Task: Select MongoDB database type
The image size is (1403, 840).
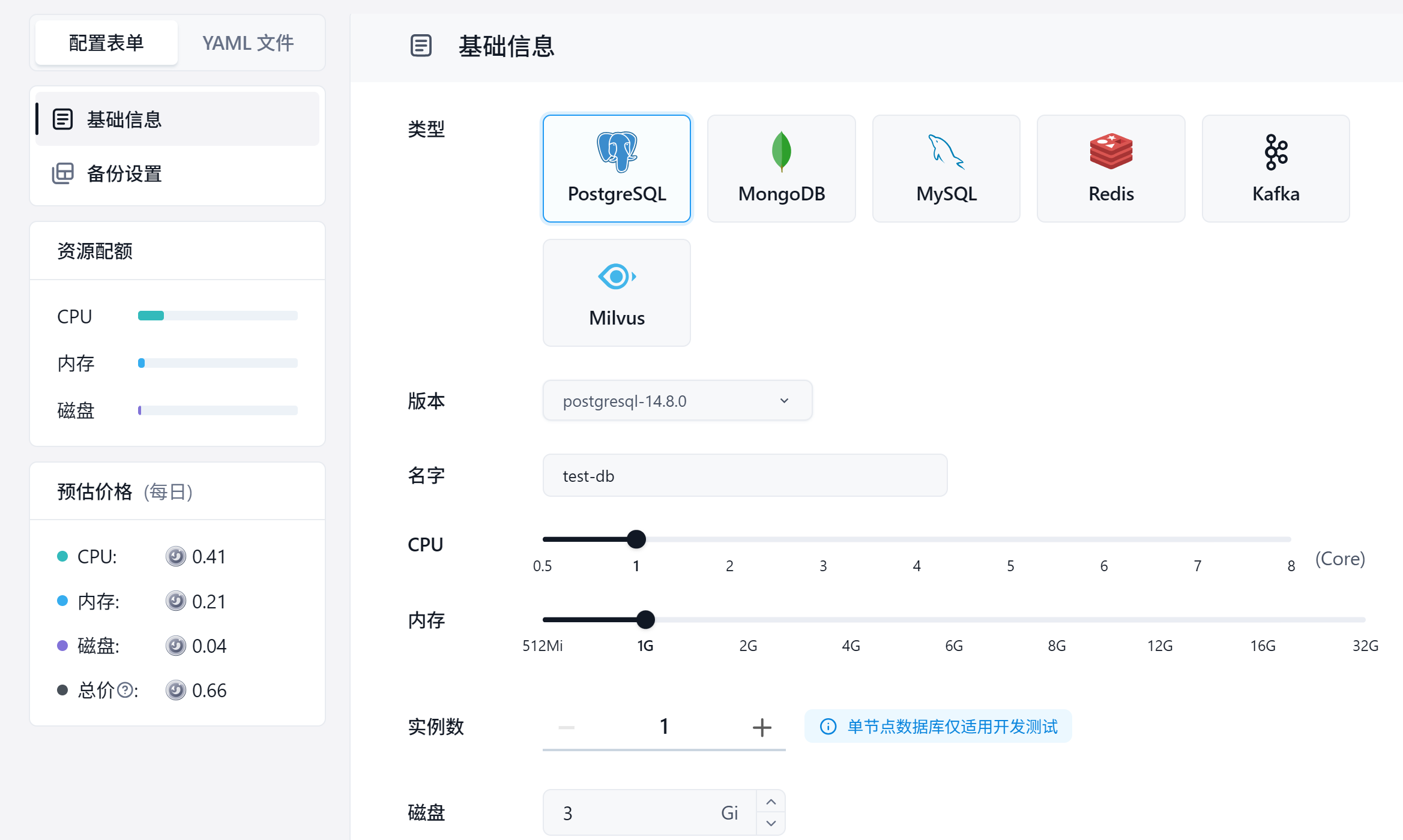Action: [781, 169]
